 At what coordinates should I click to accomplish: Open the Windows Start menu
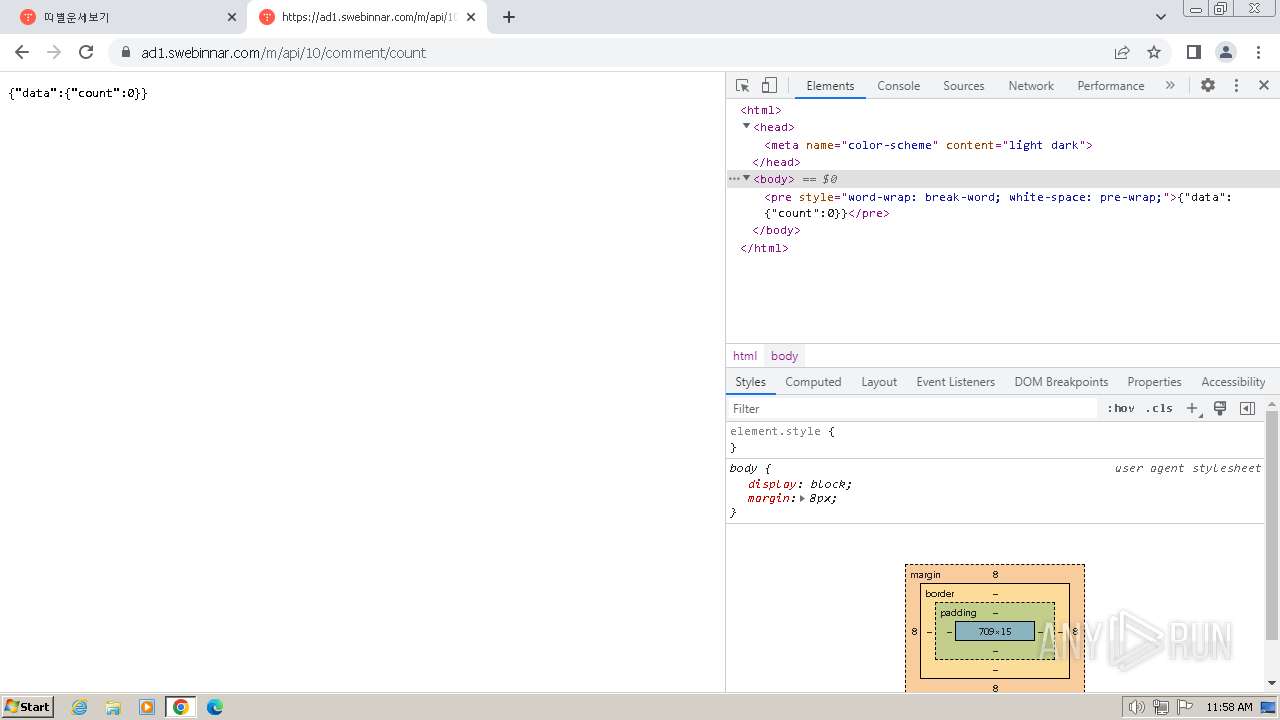[x=28, y=707]
